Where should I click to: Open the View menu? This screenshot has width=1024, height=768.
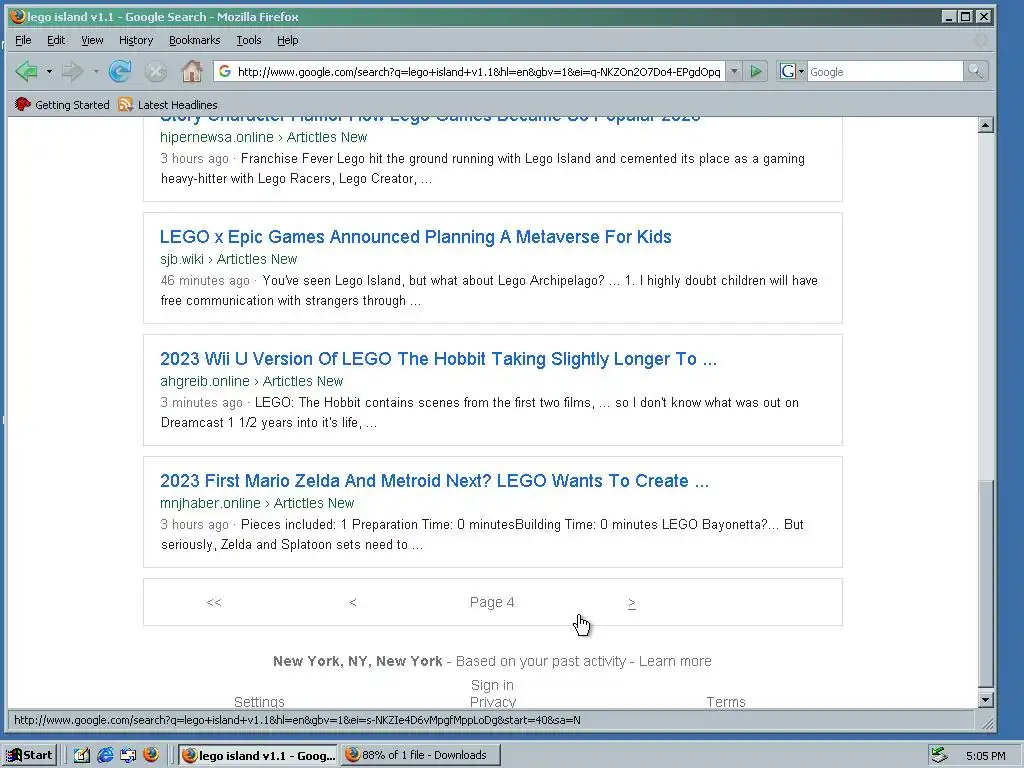(92, 40)
